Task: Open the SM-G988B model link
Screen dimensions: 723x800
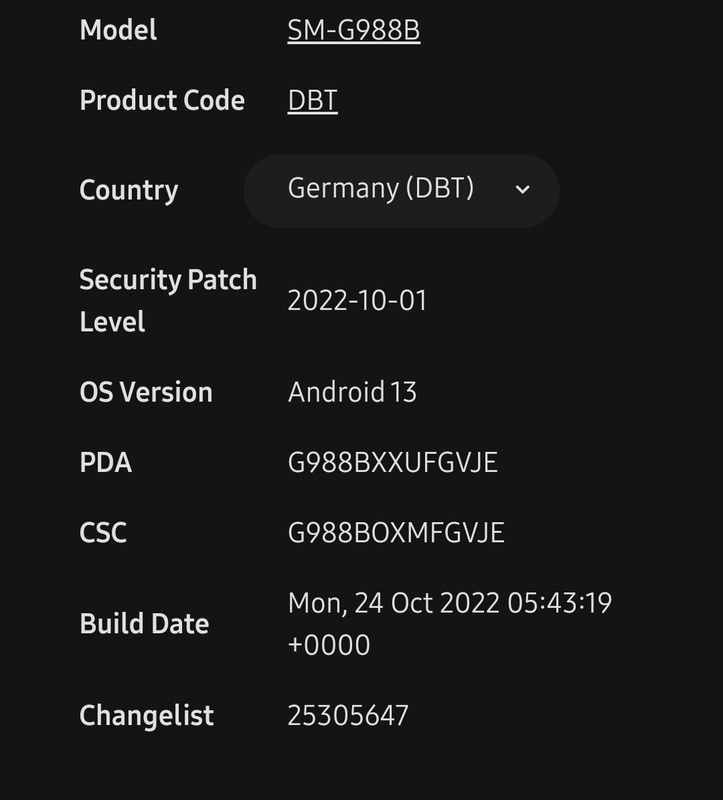Action: (x=353, y=31)
